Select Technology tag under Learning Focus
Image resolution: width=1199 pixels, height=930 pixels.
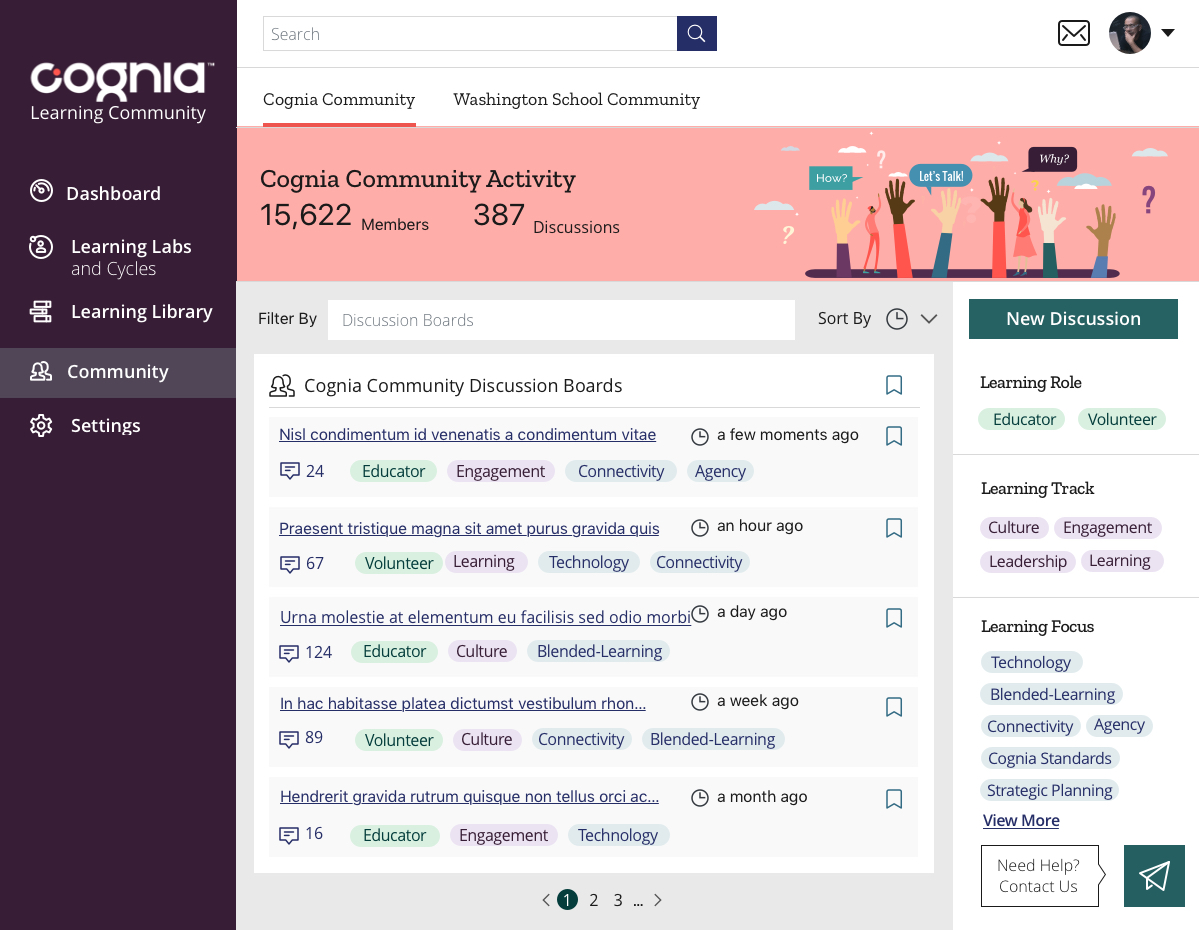1031,662
